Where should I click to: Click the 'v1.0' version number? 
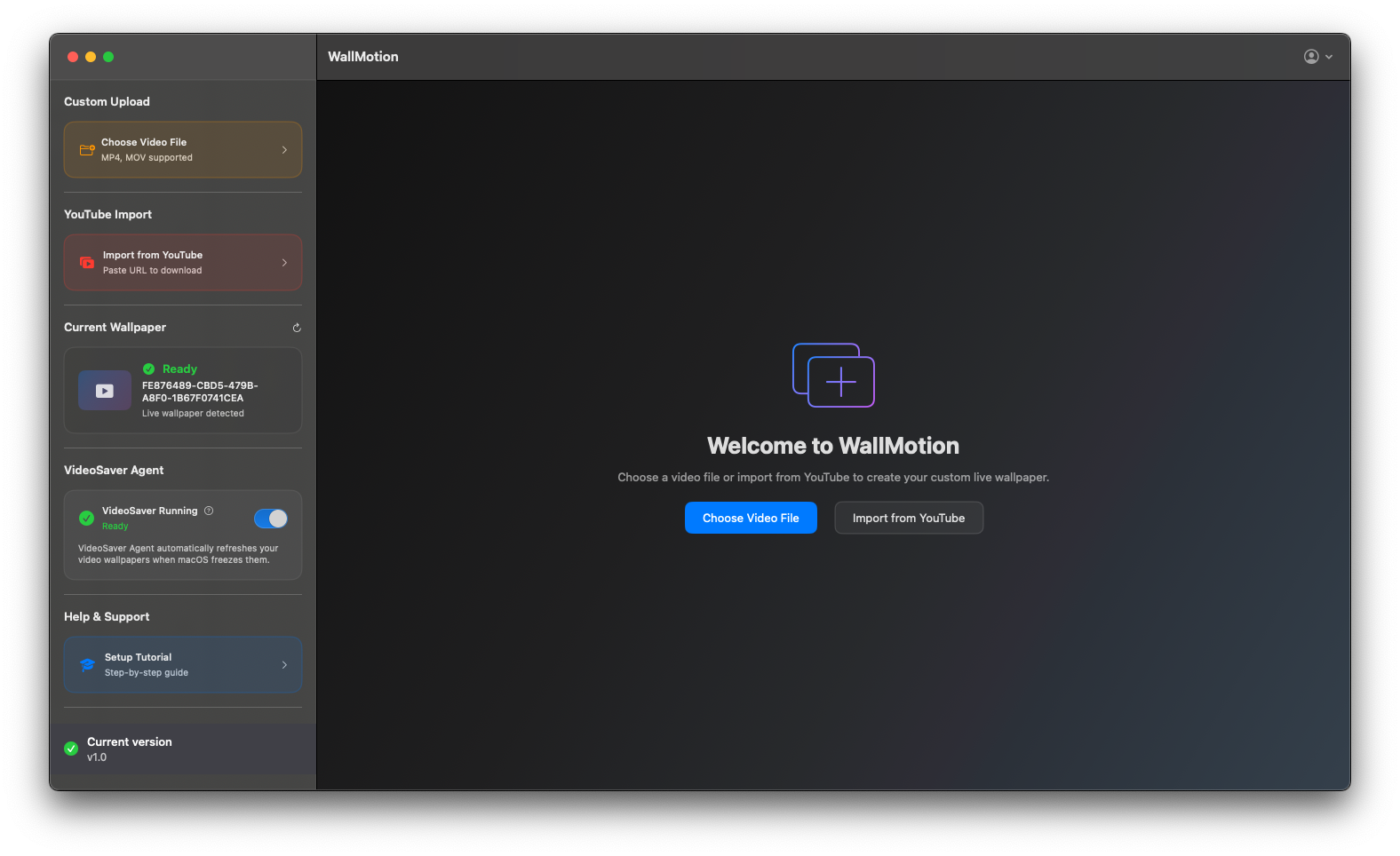97,757
